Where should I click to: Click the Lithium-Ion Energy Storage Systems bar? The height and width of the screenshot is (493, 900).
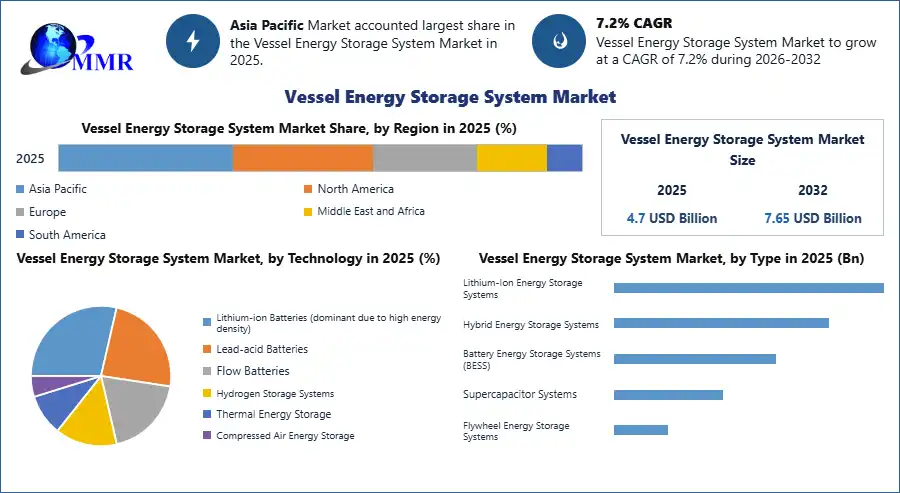pos(748,288)
